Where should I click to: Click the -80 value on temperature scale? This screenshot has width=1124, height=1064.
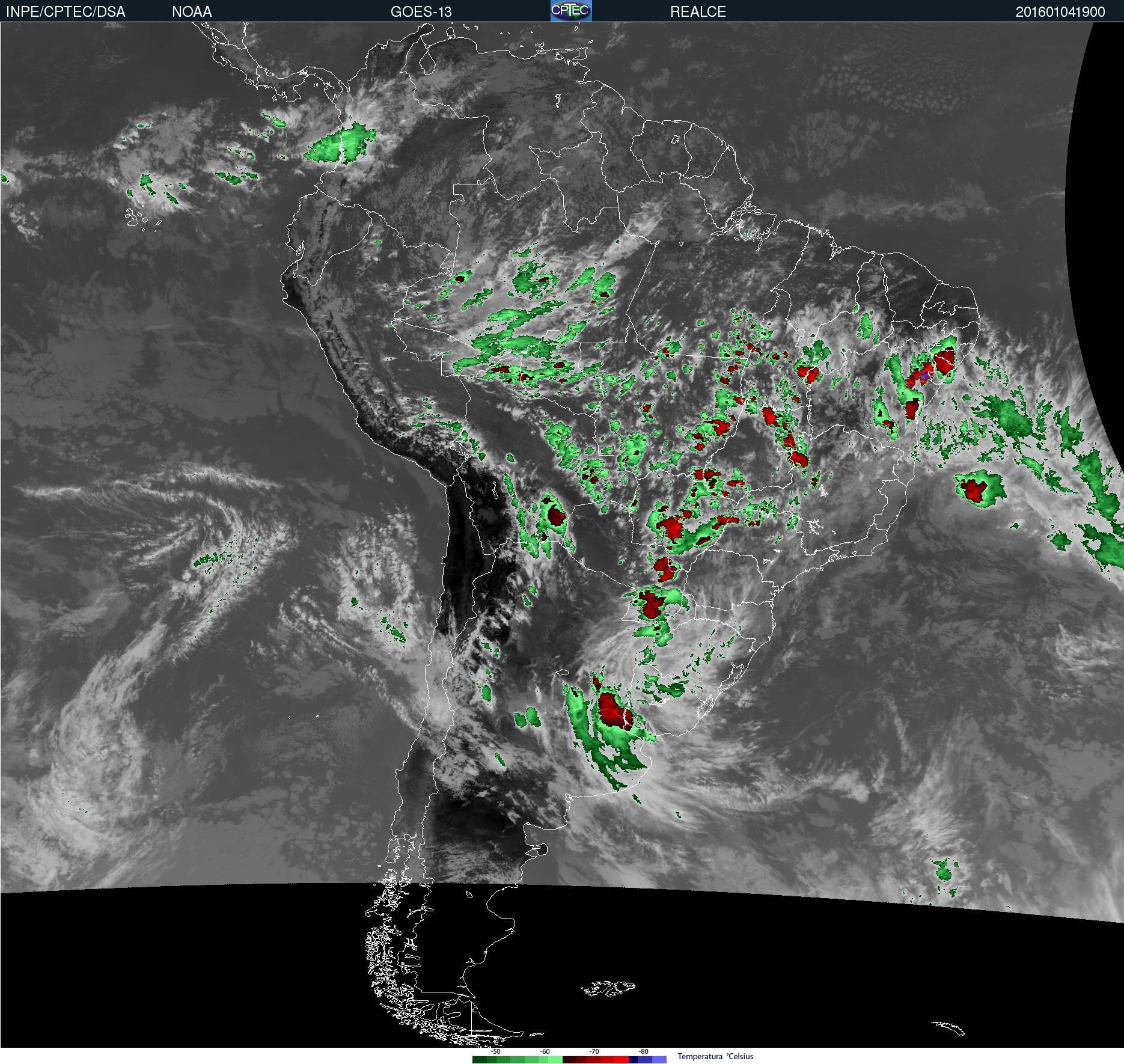(x=643, y=1051)
